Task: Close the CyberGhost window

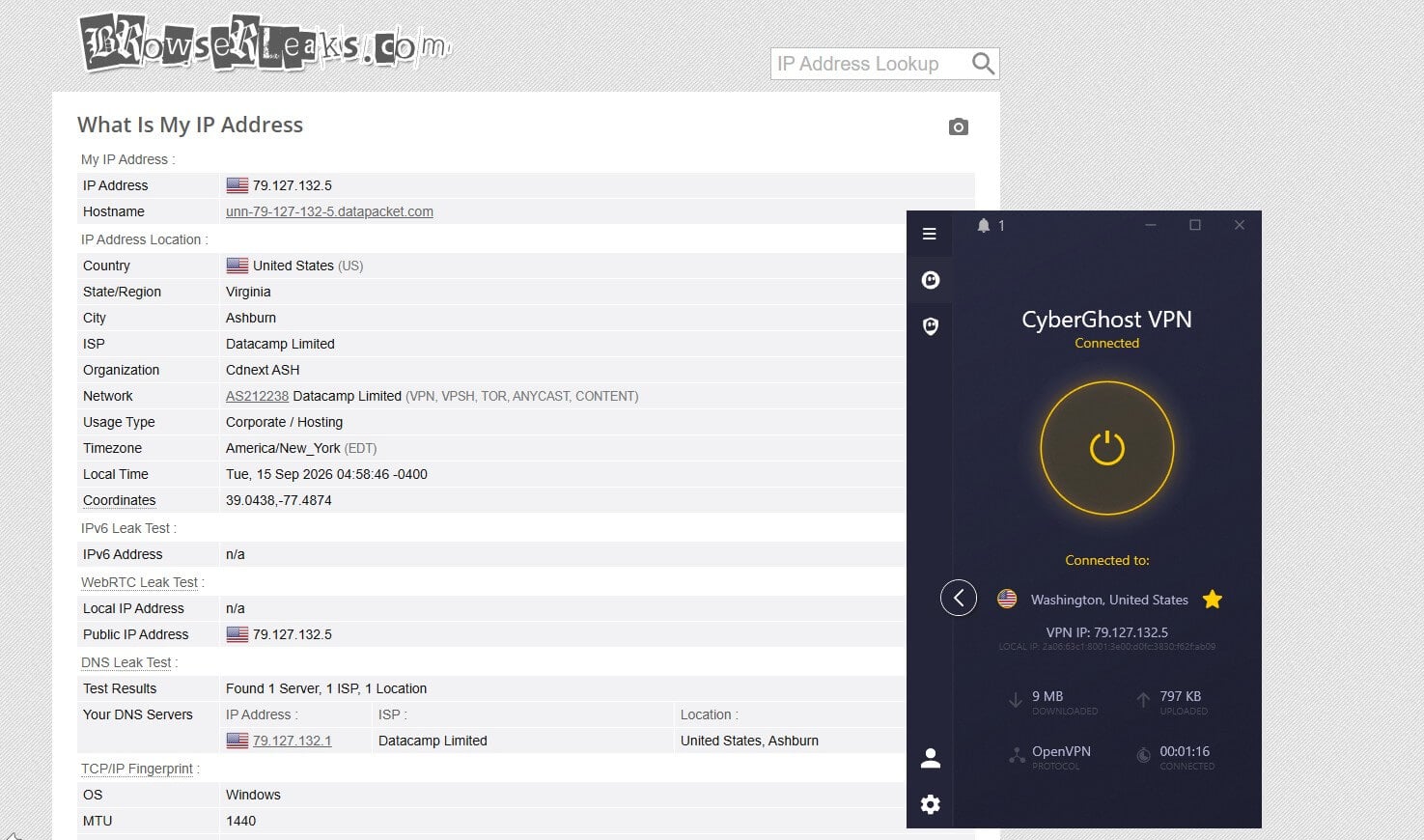Action: click(1240, 225)
